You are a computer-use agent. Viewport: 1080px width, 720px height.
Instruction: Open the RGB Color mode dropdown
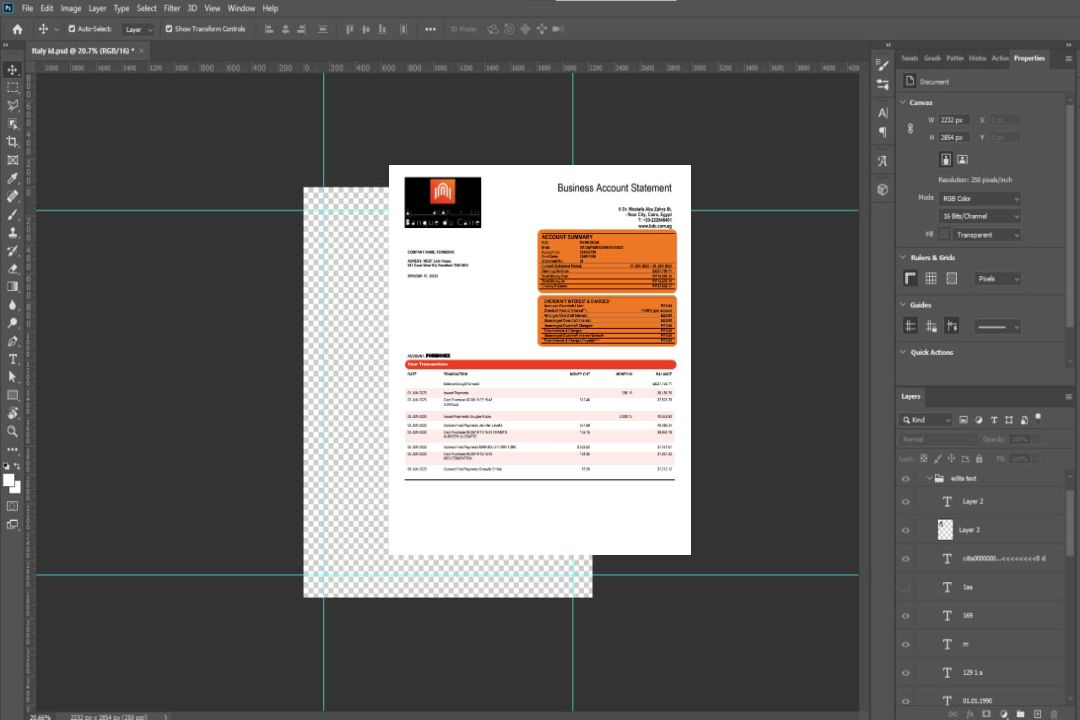tap(980, 199)
